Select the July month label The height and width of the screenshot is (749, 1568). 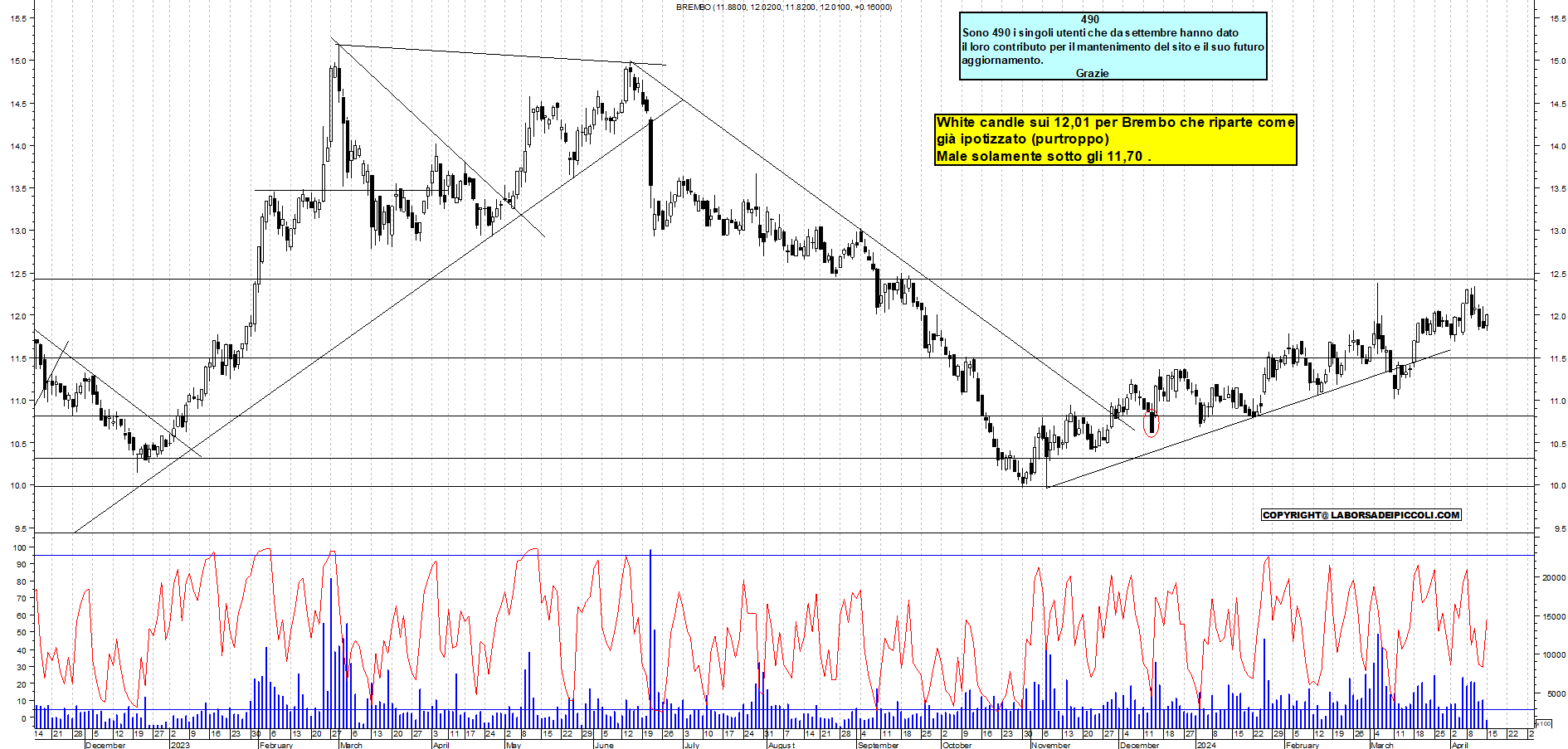click(691, 745)
